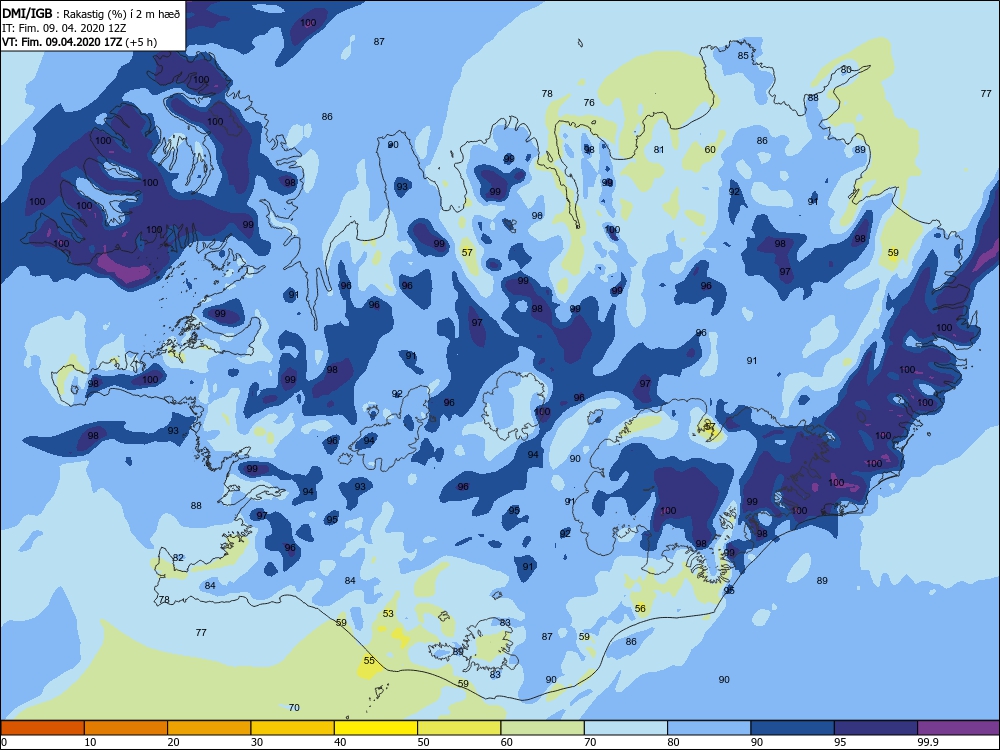Click the map value '82' on Reykjanes peninsula
This screenshot has height=750, width=1000.
[179, 557]
